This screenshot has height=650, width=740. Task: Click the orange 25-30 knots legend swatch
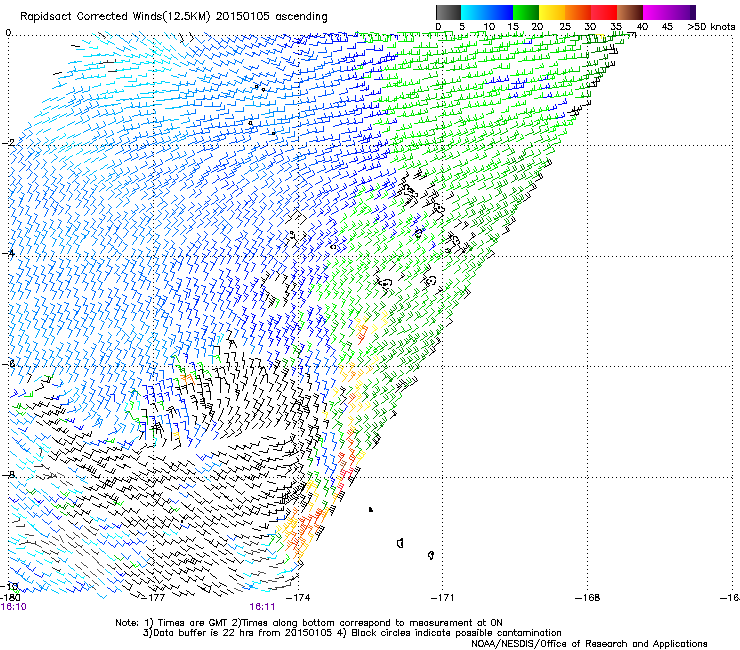pos(578,12)
